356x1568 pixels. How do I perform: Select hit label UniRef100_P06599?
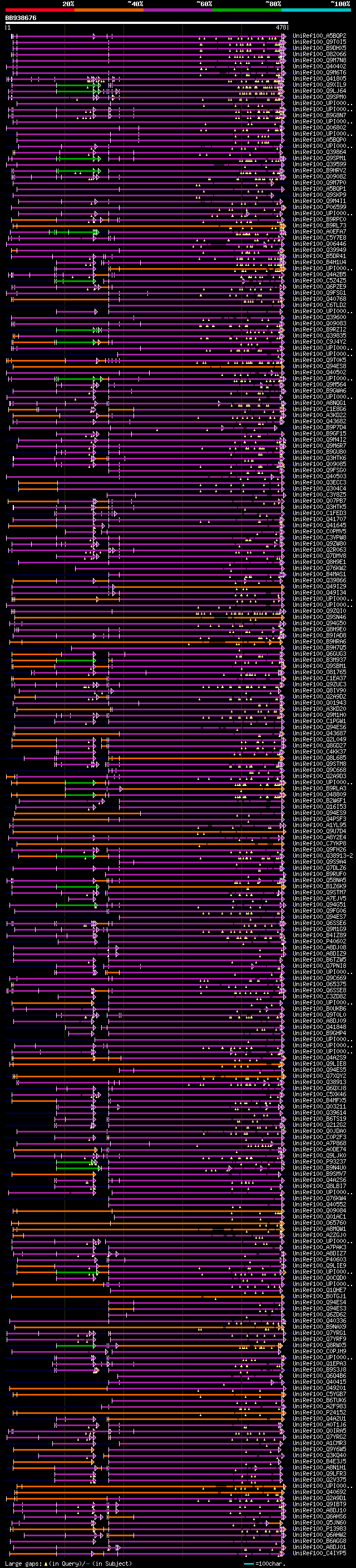[319, 207]
